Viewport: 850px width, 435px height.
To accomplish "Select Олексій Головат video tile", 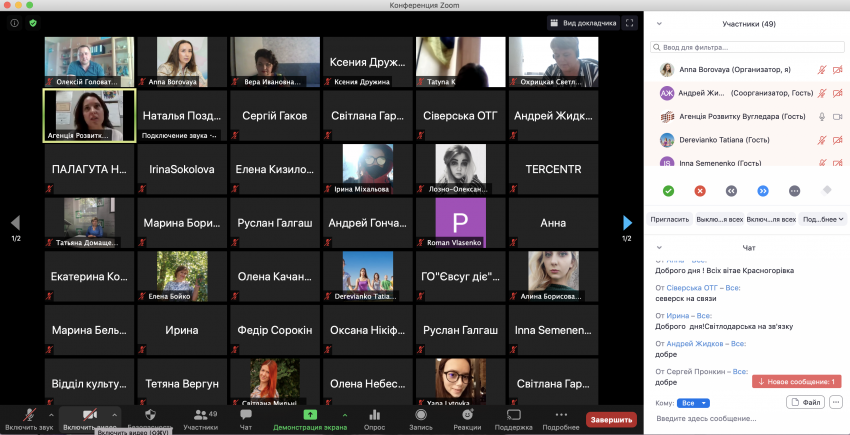I will pos(89,62).
